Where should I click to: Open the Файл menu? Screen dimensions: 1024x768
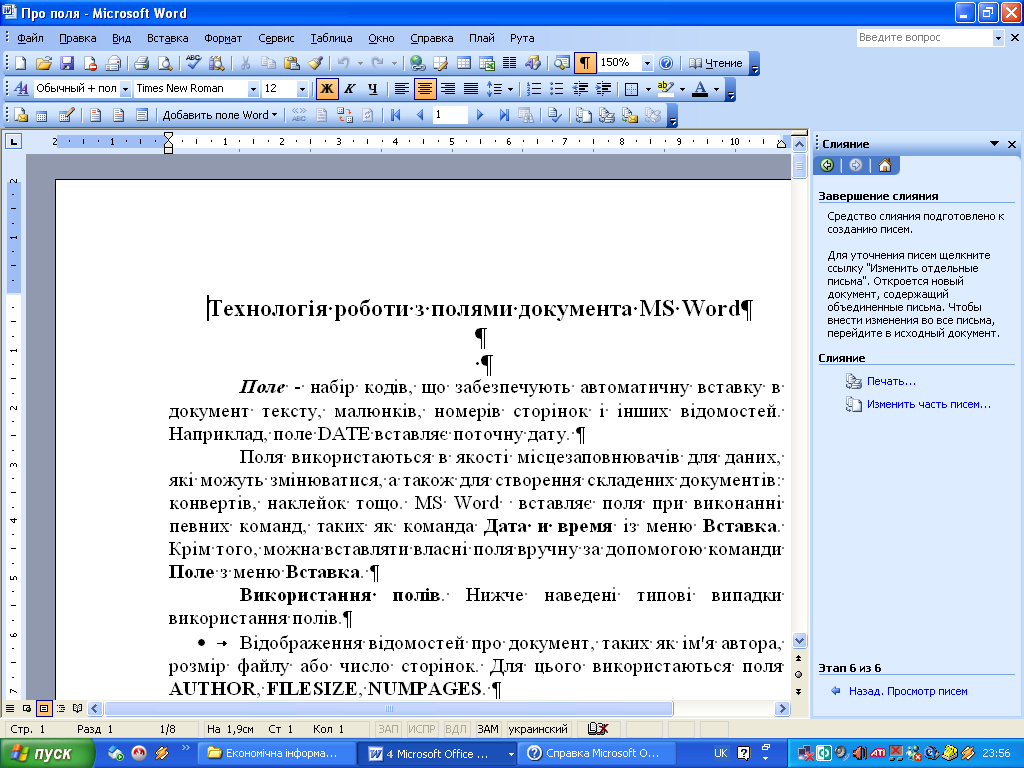[x=30, y=38]
